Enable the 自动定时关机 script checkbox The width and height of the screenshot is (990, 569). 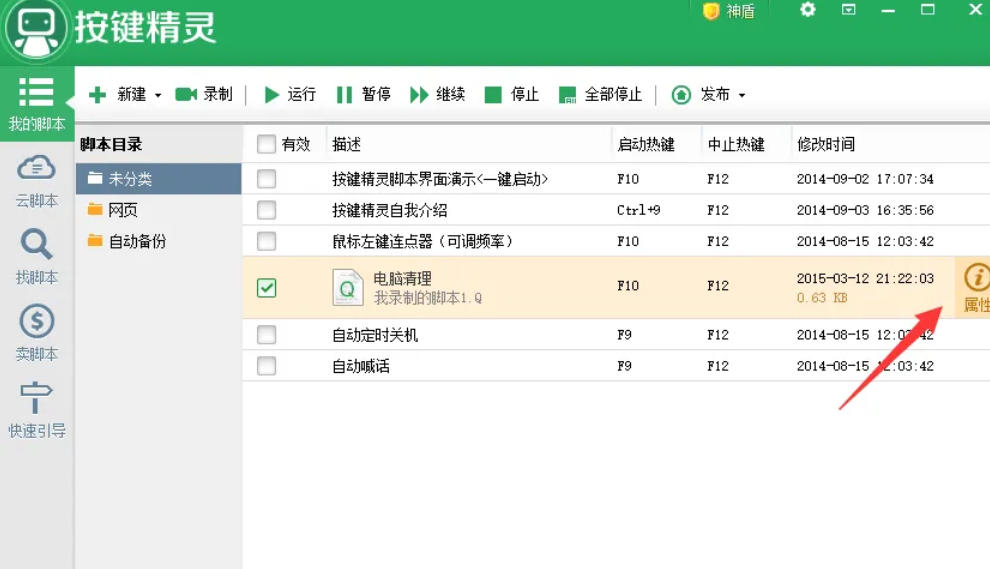266,335
